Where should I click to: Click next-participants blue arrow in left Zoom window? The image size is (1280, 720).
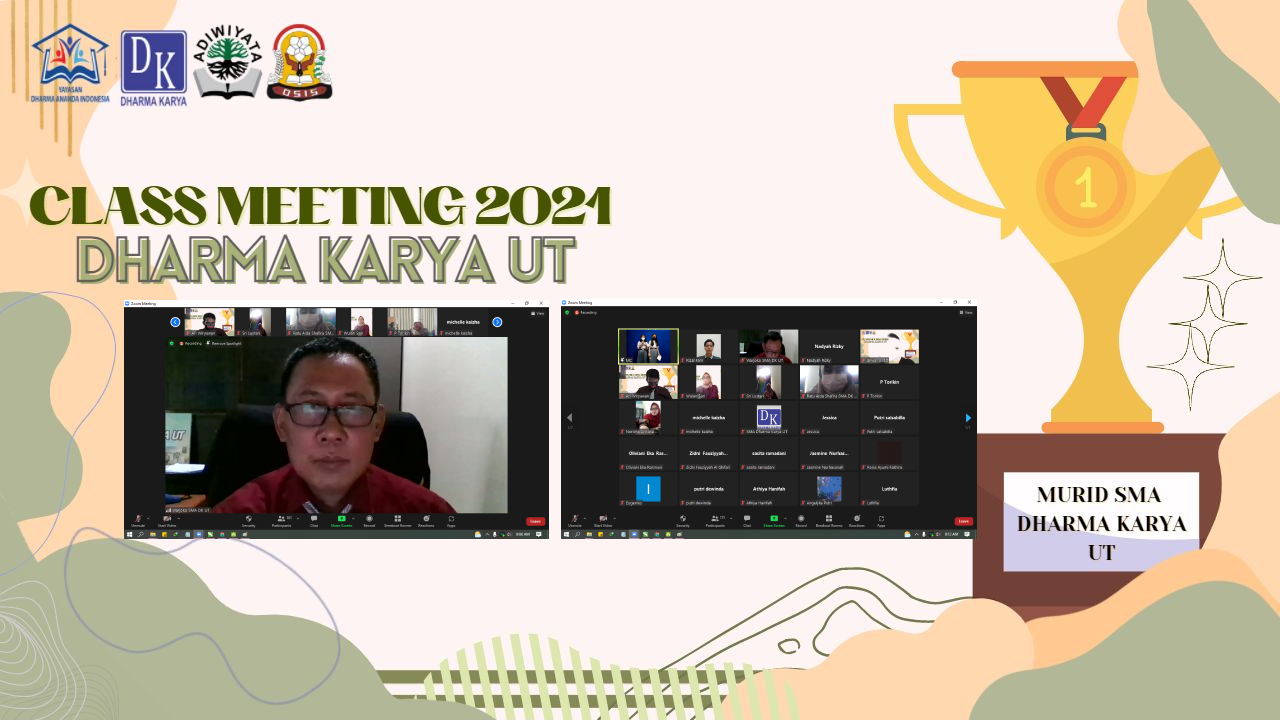click(x=497, y=322)
